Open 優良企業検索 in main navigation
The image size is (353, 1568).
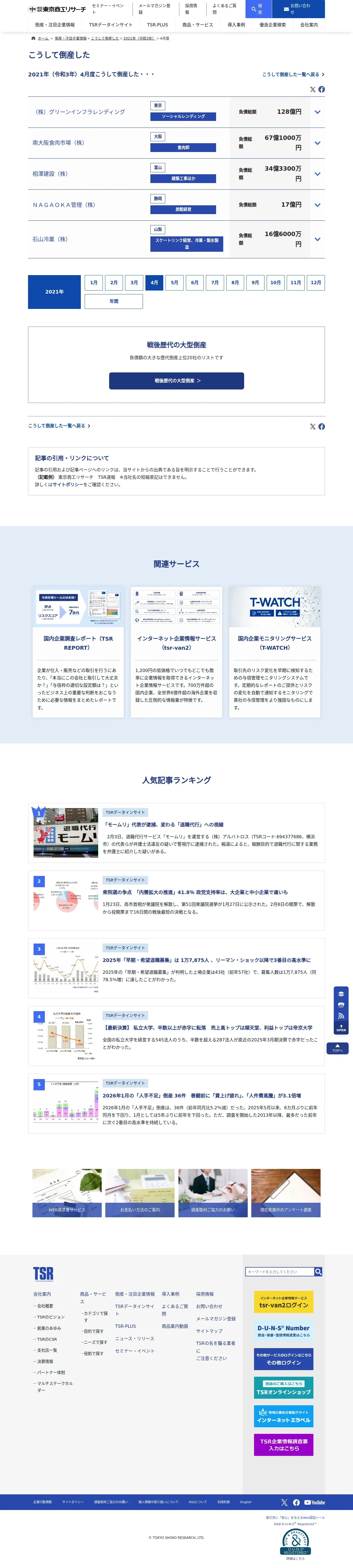pyautogui.click(x=273, y=25)
